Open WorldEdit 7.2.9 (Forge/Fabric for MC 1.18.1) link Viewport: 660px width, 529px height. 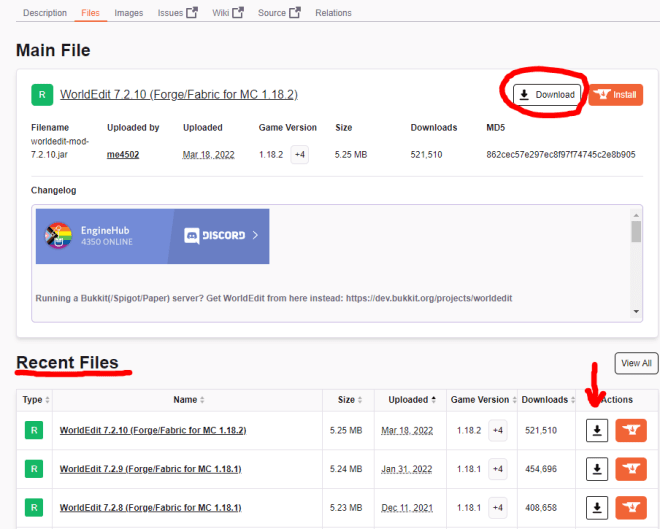(x=150, y=469)
